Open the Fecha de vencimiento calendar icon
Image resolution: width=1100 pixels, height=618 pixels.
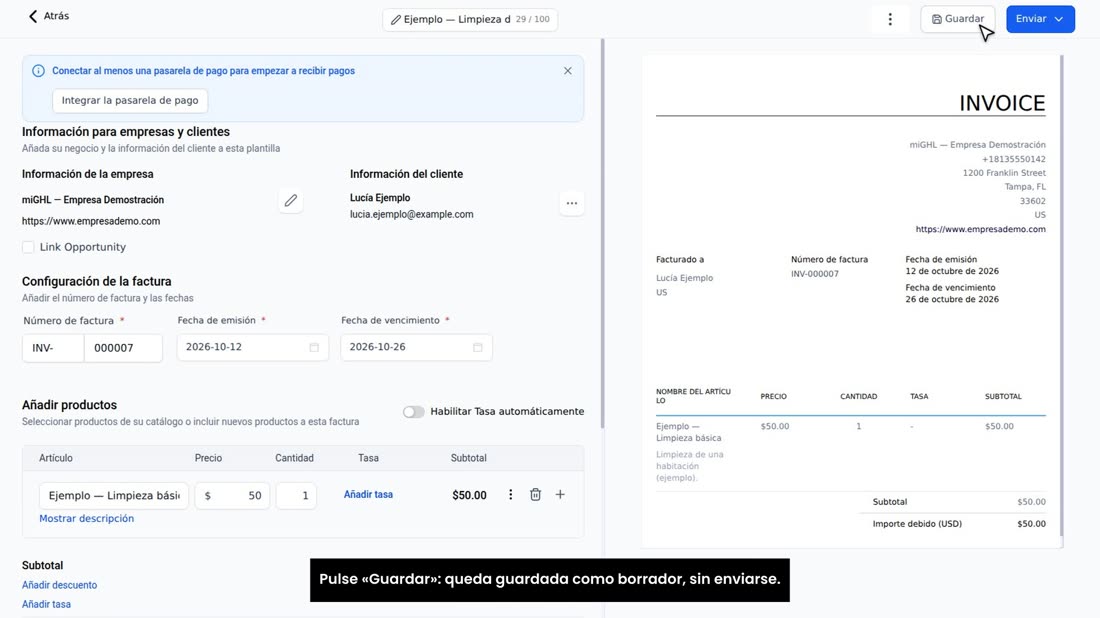coord(478,347)
